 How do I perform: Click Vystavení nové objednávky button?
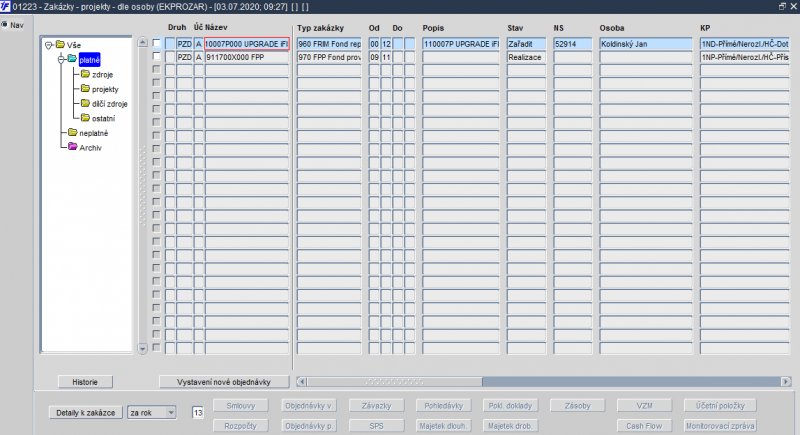pyautogui.click(x=224, y=381)
